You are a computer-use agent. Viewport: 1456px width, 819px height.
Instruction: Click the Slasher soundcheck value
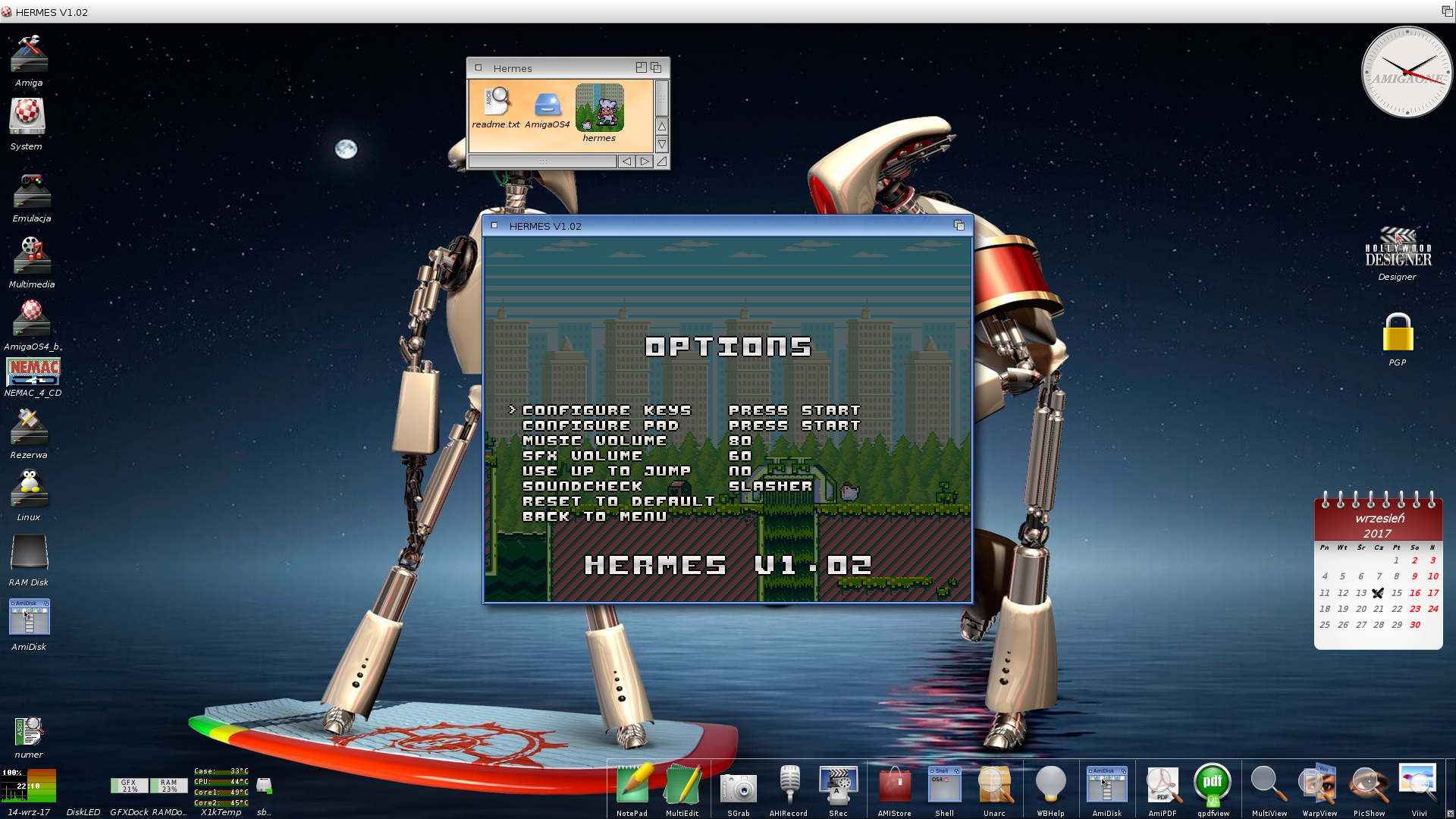(x=770, y=486)
